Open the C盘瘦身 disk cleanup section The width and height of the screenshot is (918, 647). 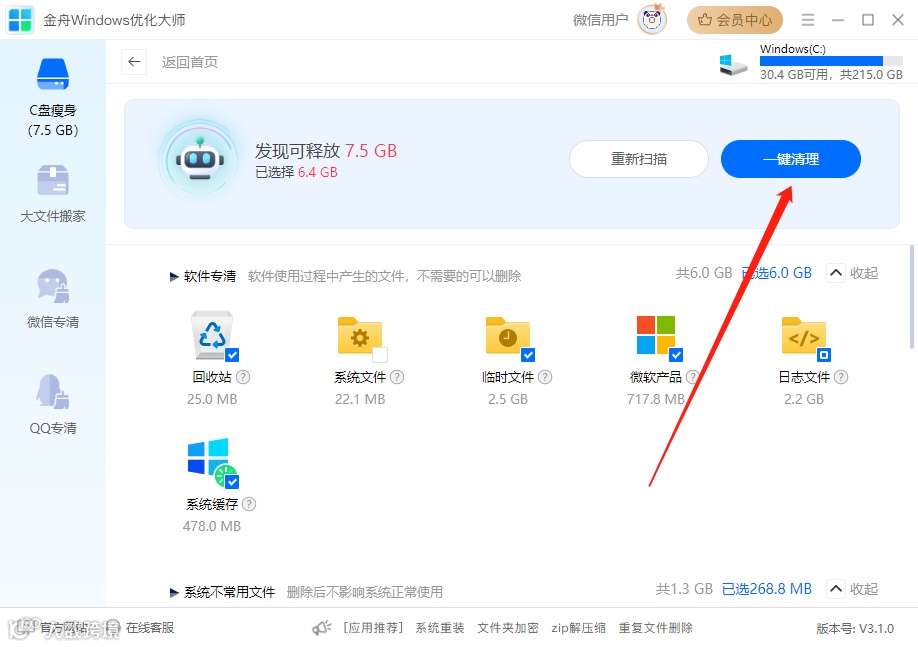(x=53, y=97)
